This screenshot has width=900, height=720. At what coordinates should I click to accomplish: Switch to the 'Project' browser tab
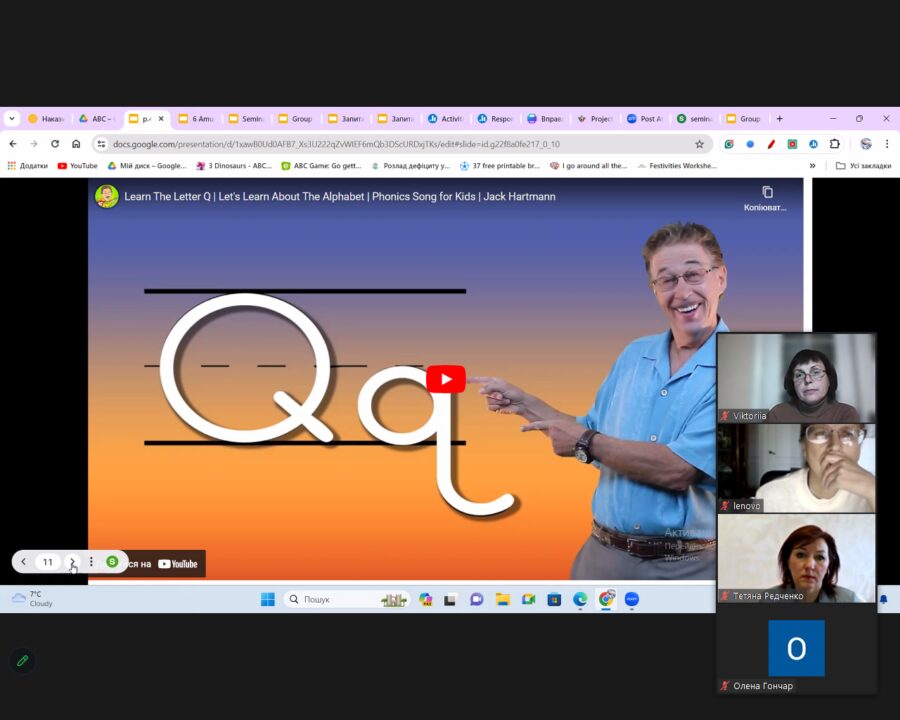click(x=595, y=119)
